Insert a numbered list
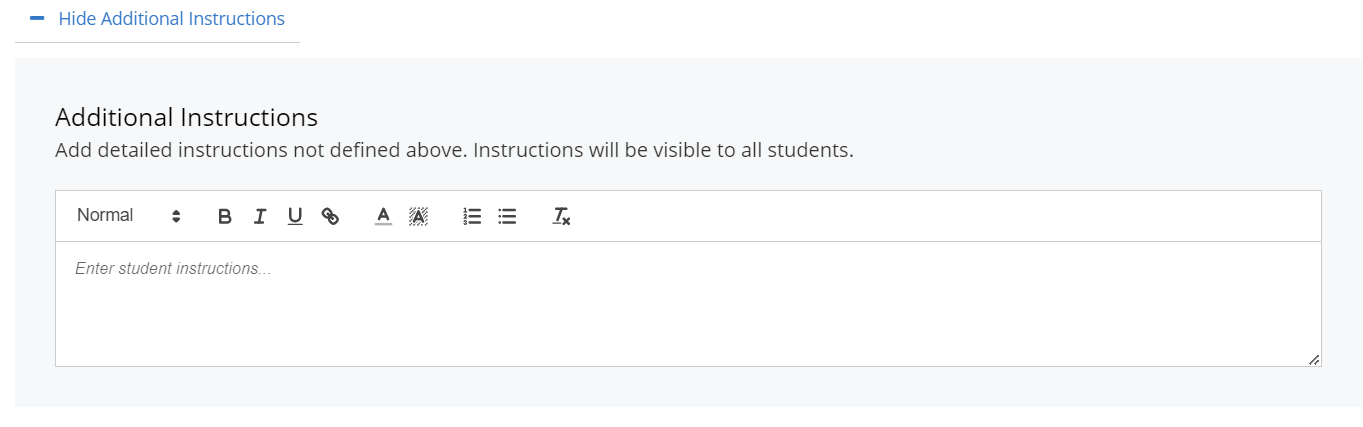The width and height of the screenshot is (1363, 427). pos(472,216)
